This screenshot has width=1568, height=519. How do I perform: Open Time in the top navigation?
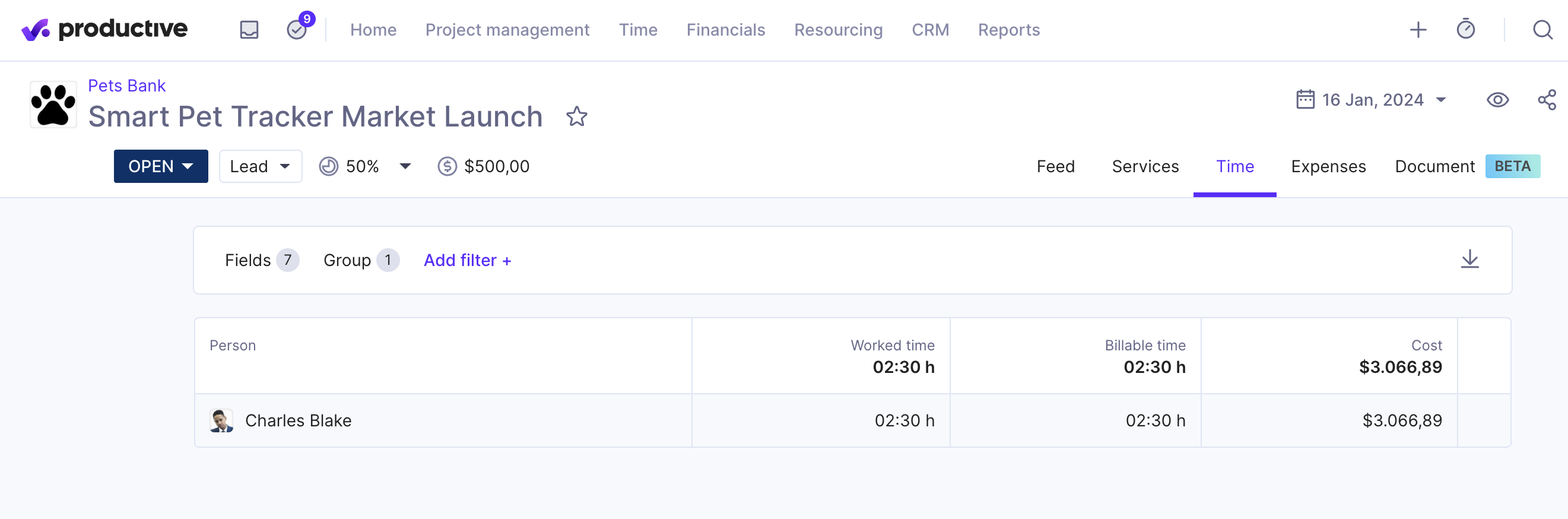(x=638, y=30)
